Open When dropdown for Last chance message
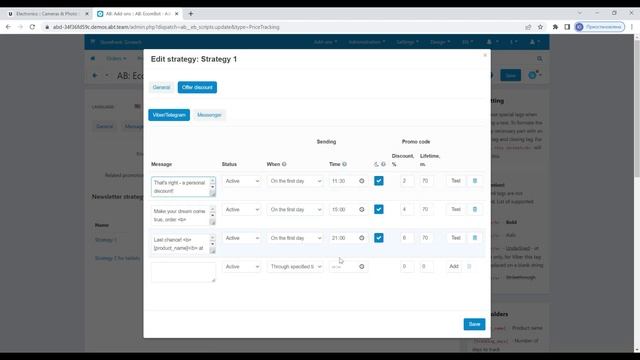The height and width of the screenshot is (360, 640). tap(295, 238)
